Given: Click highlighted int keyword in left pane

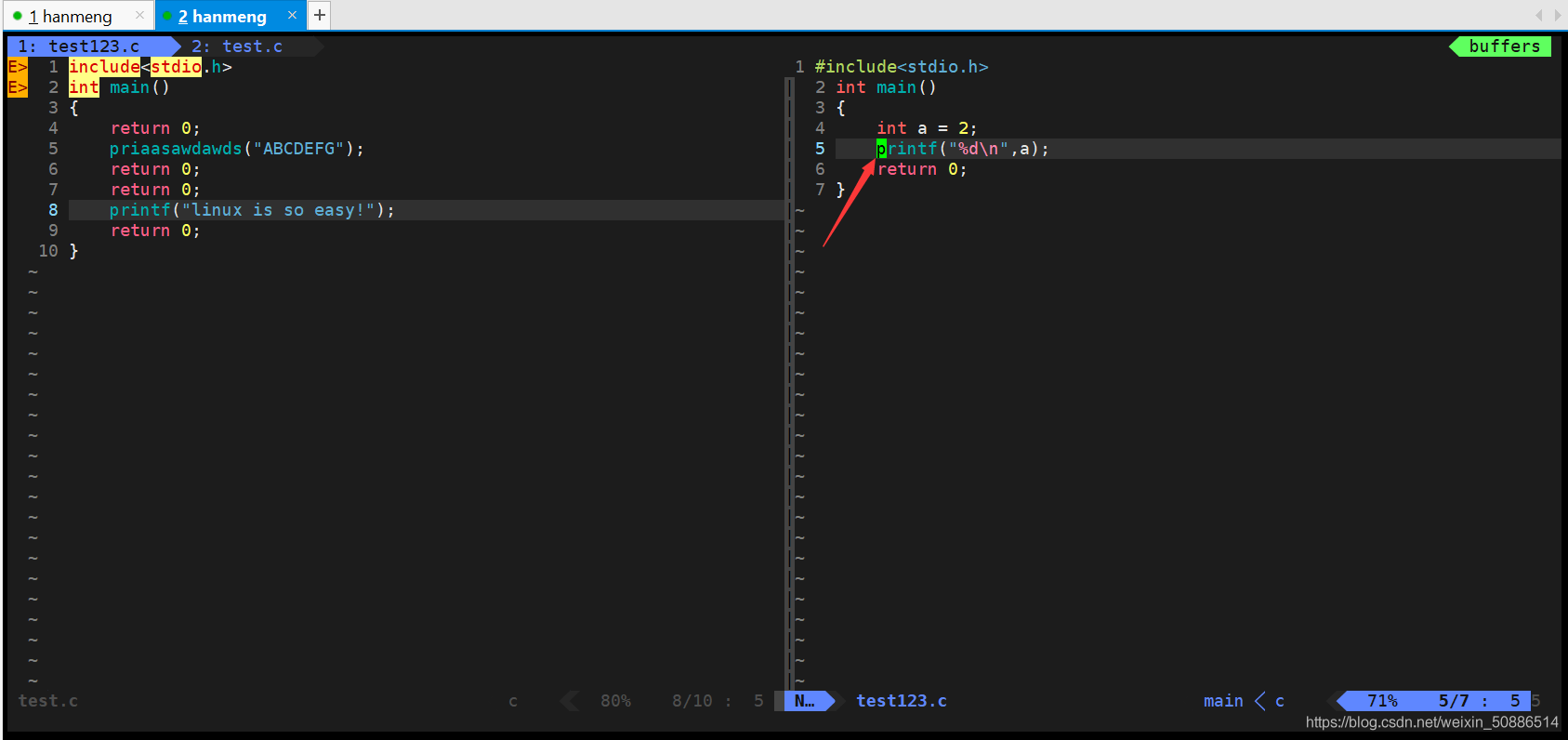Looking at the screenshot, I should 84,87.
